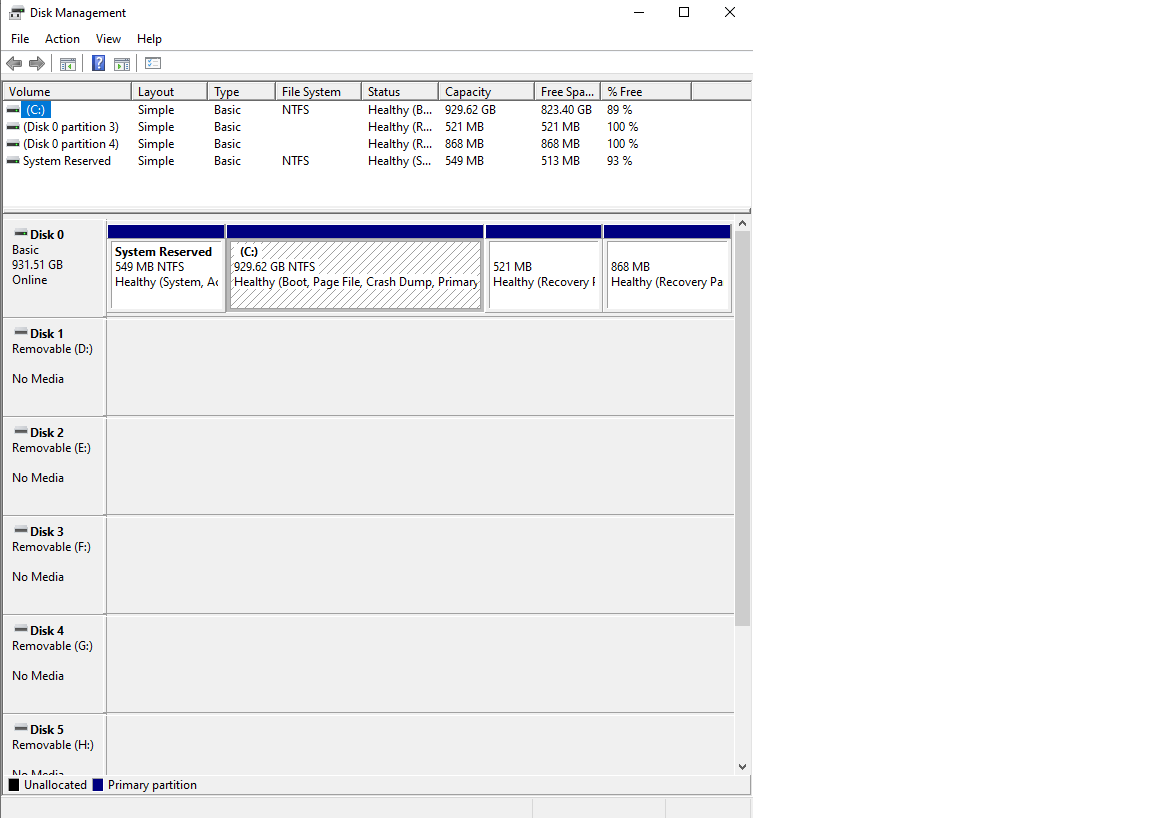Screen dimensions: 1152x818
Task: Select Disk 3 Removable (F:) label
Action: pyautogui.click(x=55, y=565)
